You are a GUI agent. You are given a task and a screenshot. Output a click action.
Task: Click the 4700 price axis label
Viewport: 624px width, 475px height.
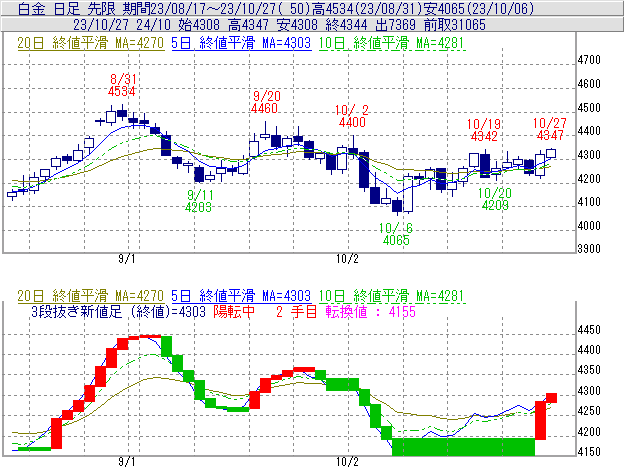(x=589, y=60)
